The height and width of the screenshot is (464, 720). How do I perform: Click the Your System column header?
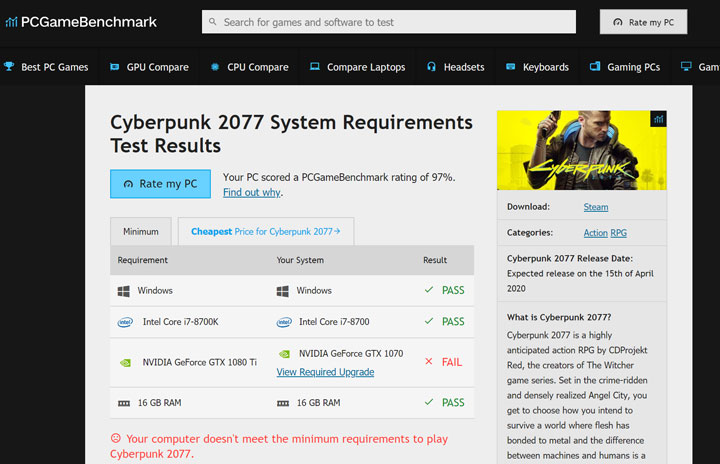click(x=300, y=260)
